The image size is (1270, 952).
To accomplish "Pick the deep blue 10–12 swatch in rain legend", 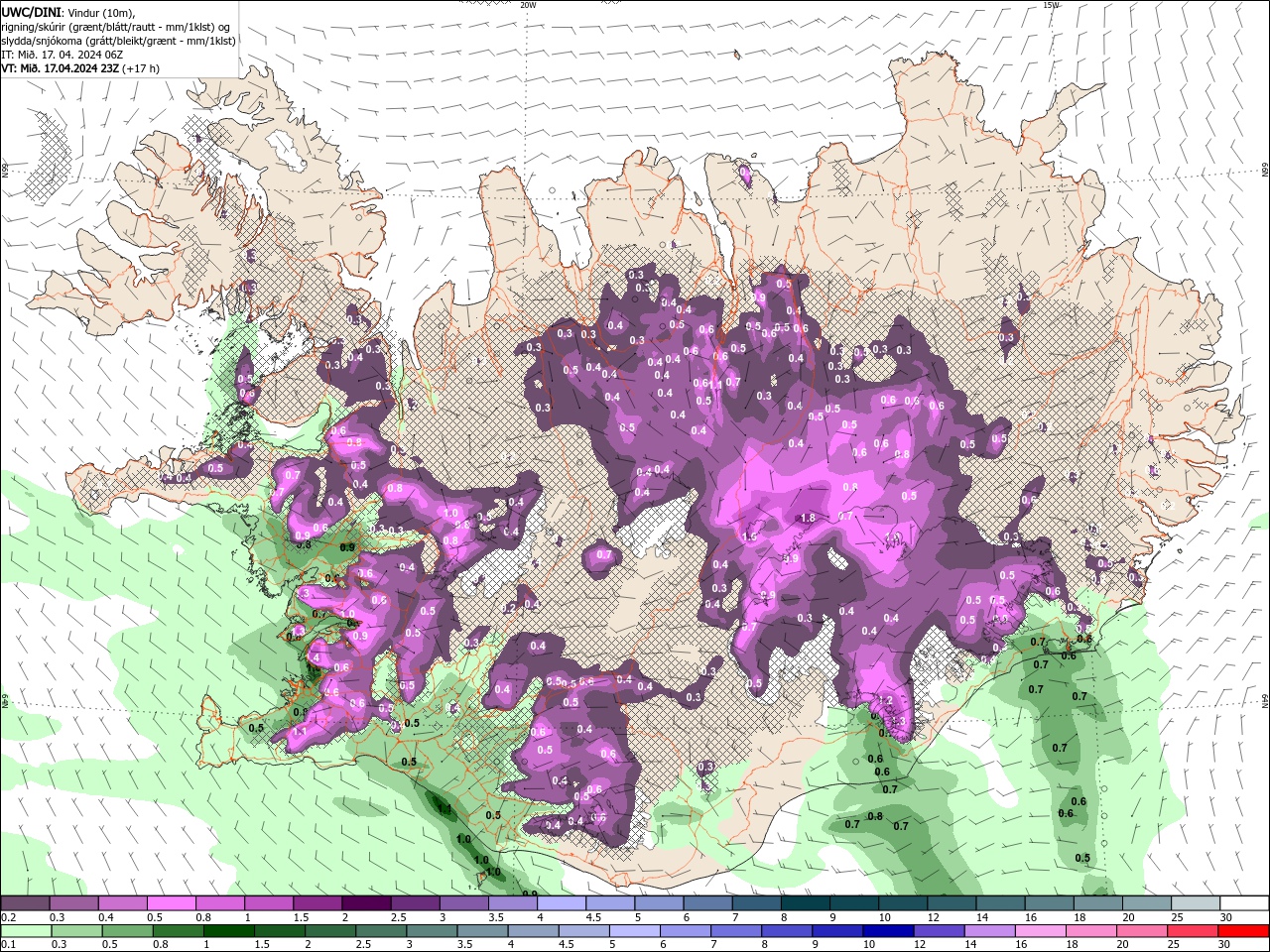I will (889, 931).
